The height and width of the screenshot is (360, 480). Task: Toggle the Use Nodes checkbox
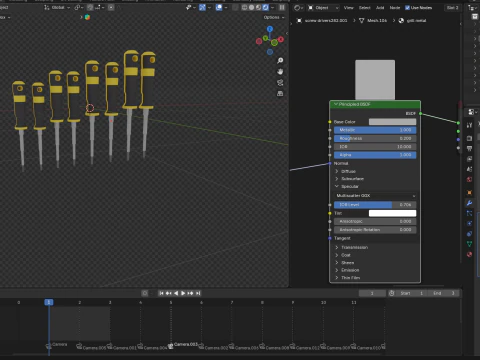pos(407,7)
